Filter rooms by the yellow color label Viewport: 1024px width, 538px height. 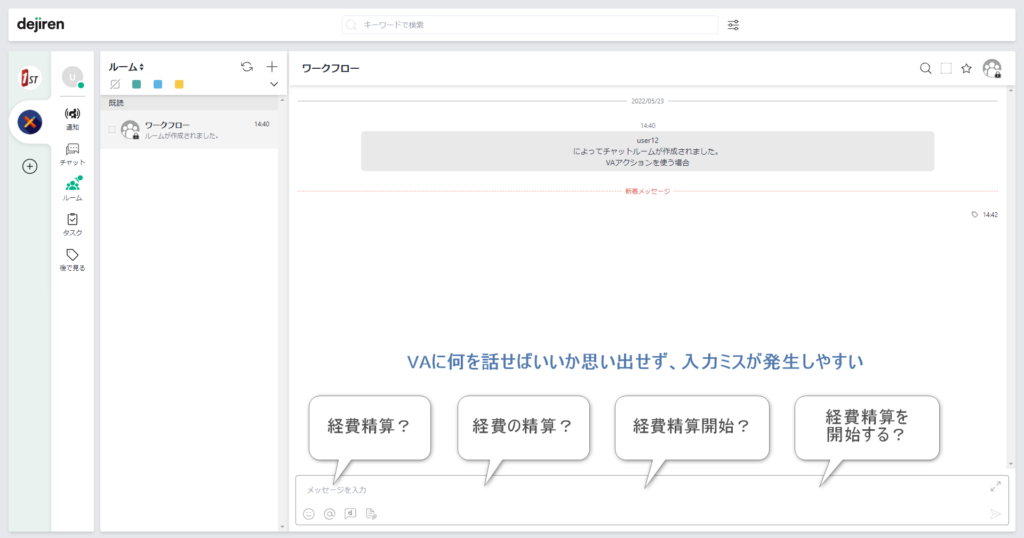(x=179, y=85)
